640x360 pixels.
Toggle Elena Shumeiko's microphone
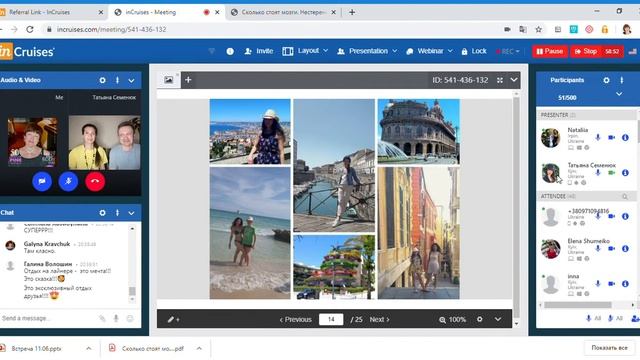[598, 249]
